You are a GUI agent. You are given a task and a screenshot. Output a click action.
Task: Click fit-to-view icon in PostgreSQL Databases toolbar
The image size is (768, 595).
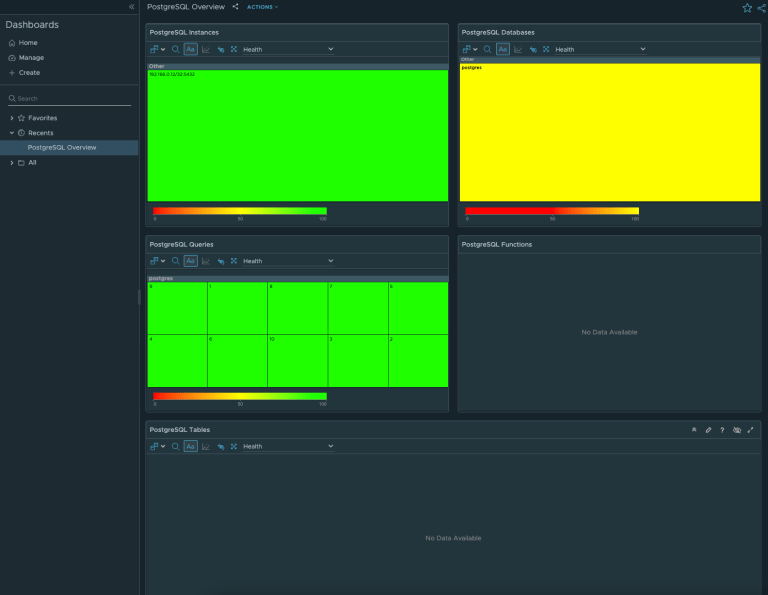(x=546, y=49)
